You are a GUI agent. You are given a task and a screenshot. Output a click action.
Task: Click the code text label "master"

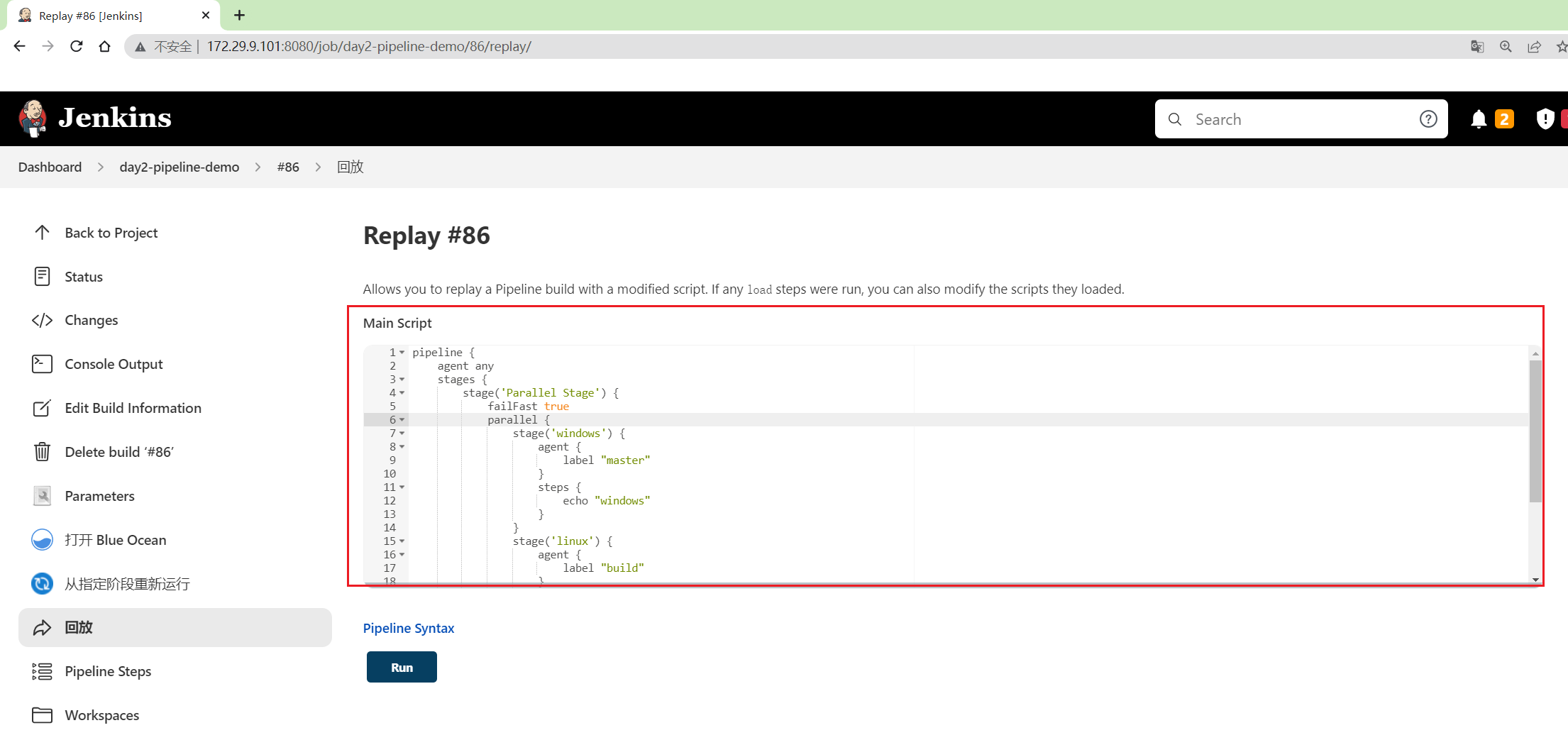pos(607,460)
